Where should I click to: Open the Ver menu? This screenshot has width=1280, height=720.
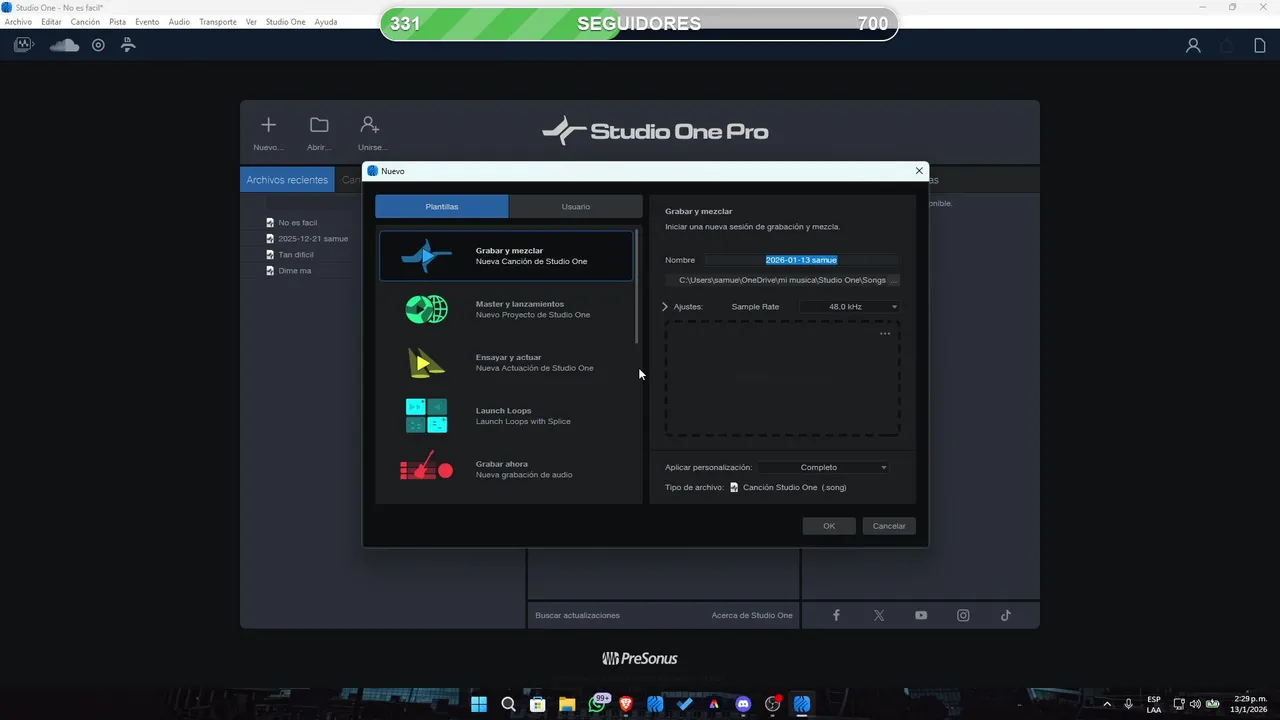click(x=251, y=22)
